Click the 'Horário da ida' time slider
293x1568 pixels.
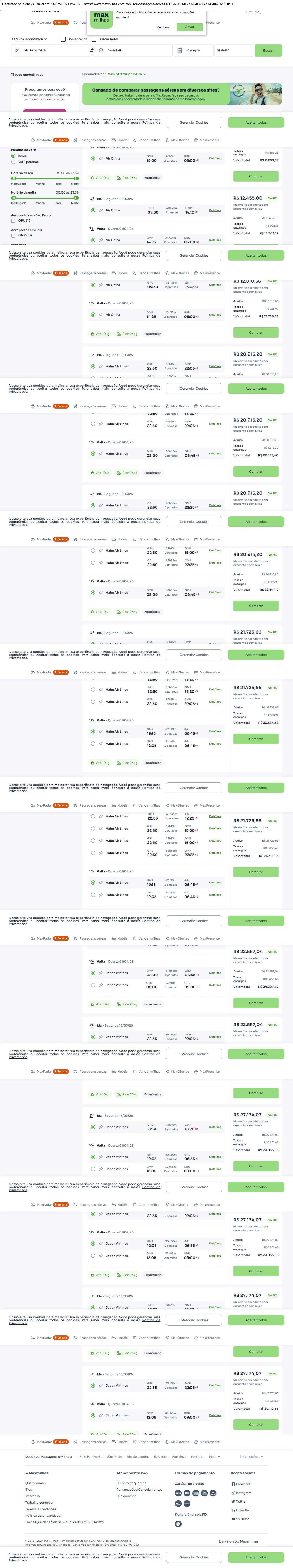(44, 178)
